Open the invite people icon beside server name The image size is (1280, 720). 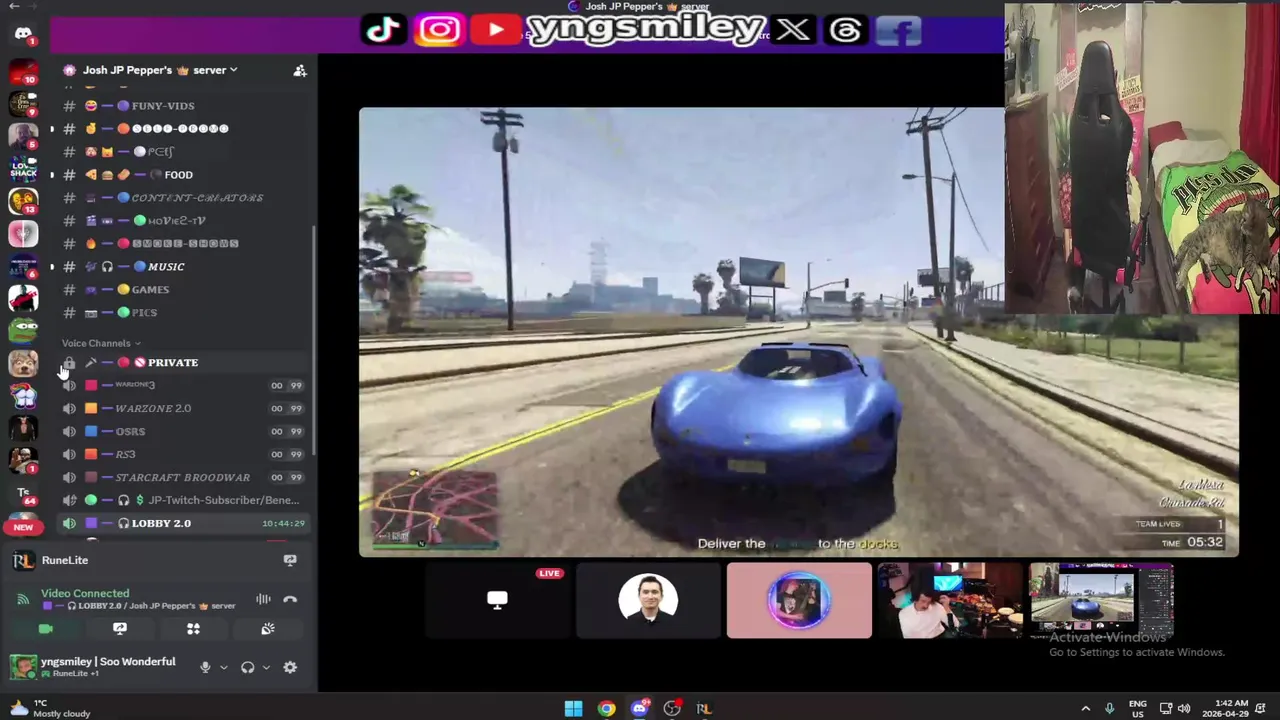pyautogui.click(x=299, y=70)
